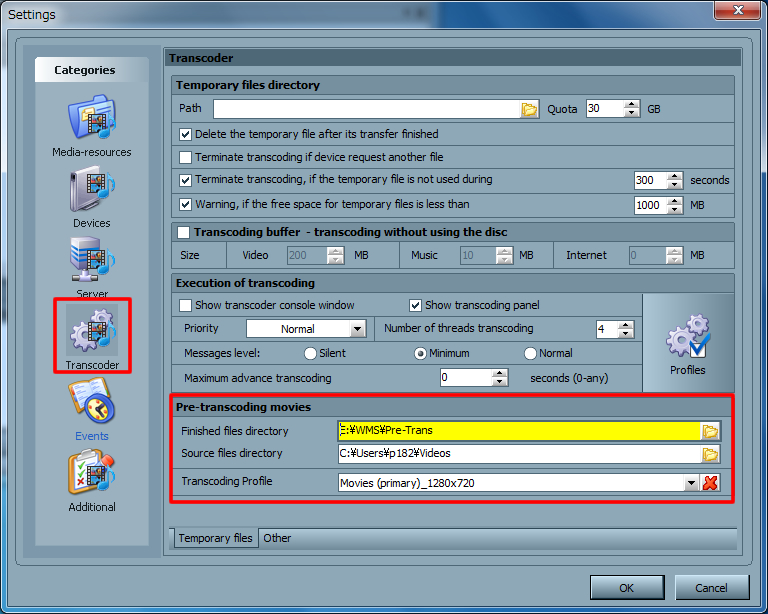
Task: Expand the Priority dropdown
Action: click(357, 329)
